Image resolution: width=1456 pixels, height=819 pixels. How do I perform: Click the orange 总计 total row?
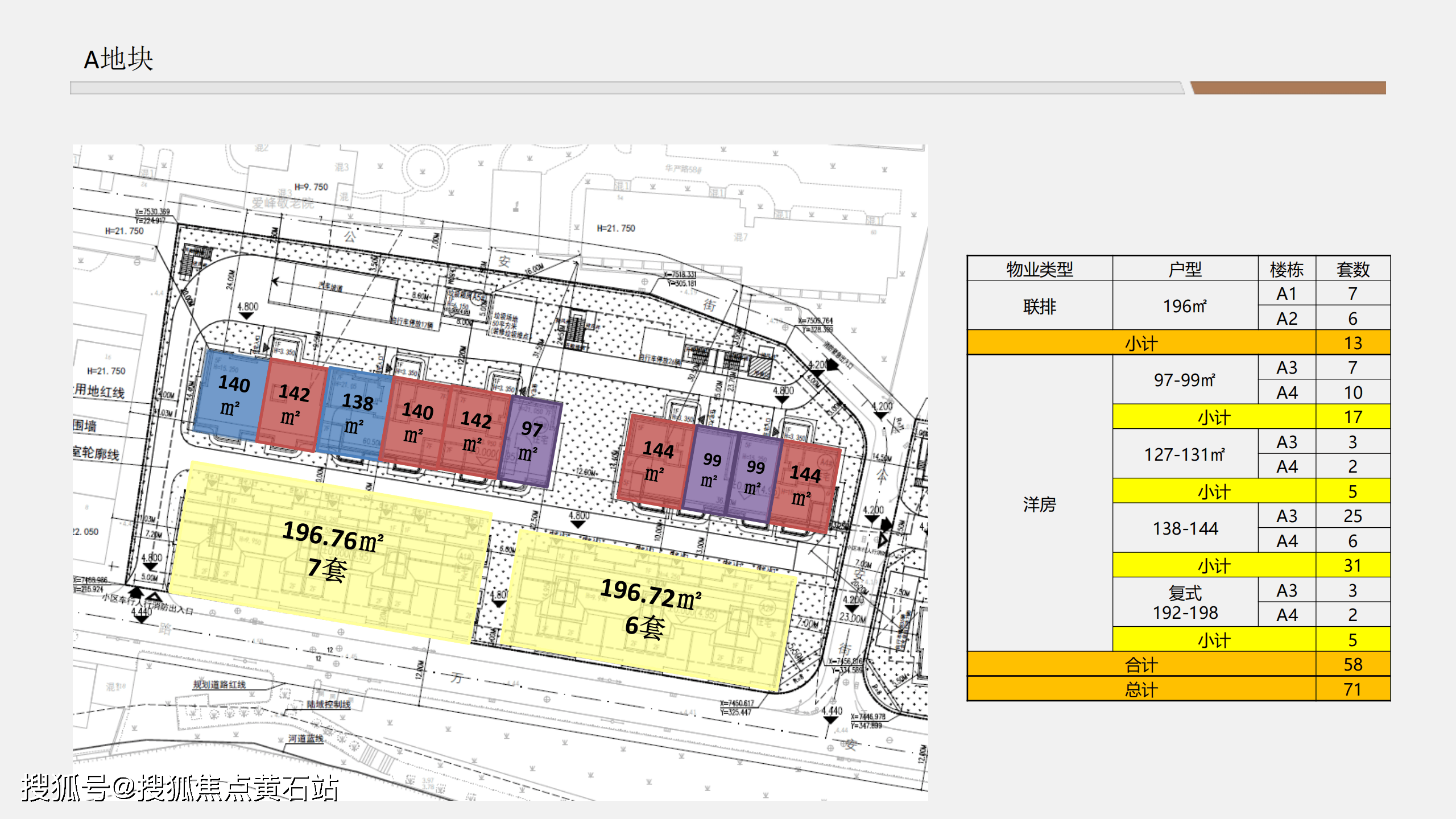tap(1141, 689)
